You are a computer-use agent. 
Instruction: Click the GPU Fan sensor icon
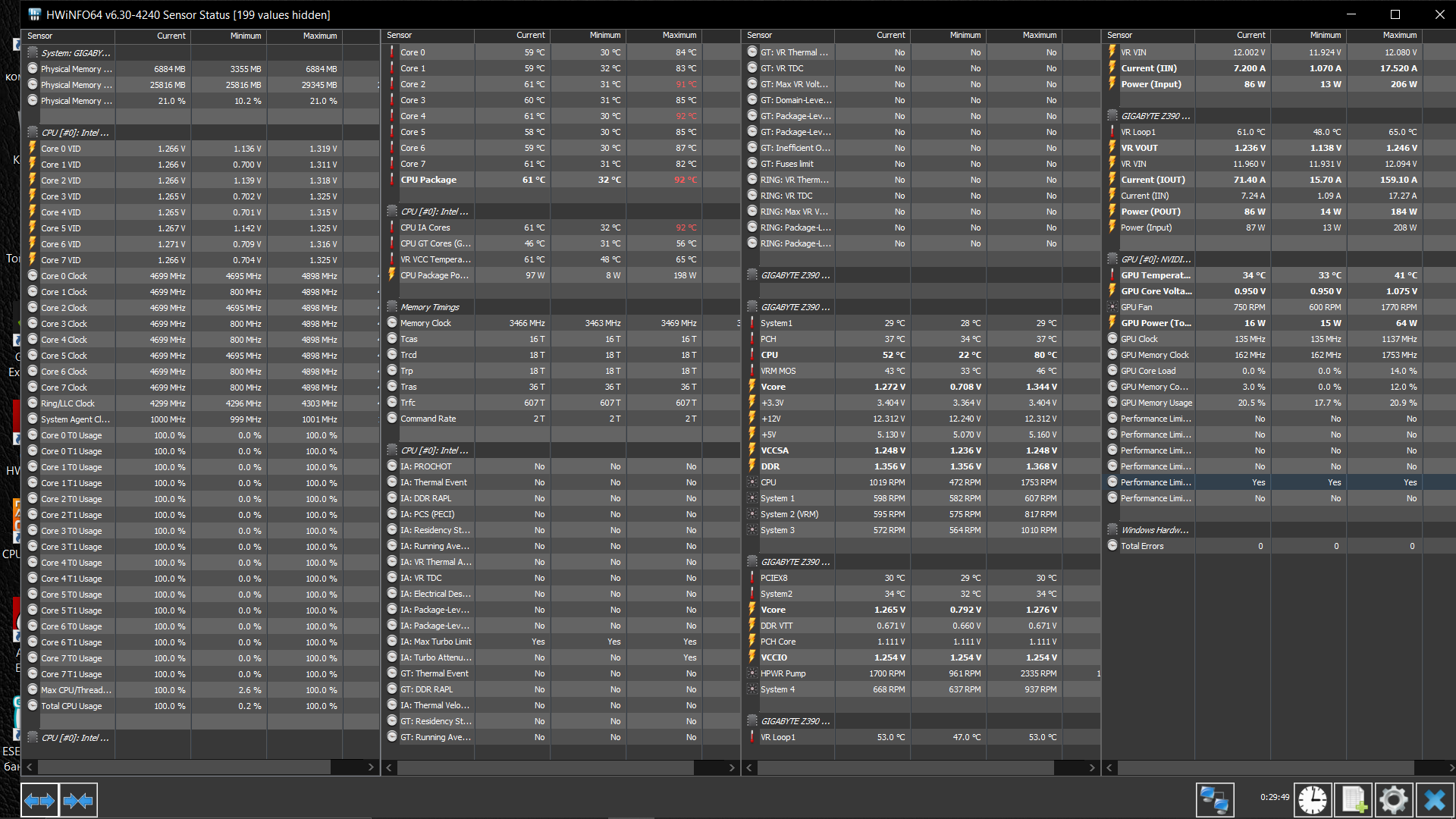click(1112, 307)
